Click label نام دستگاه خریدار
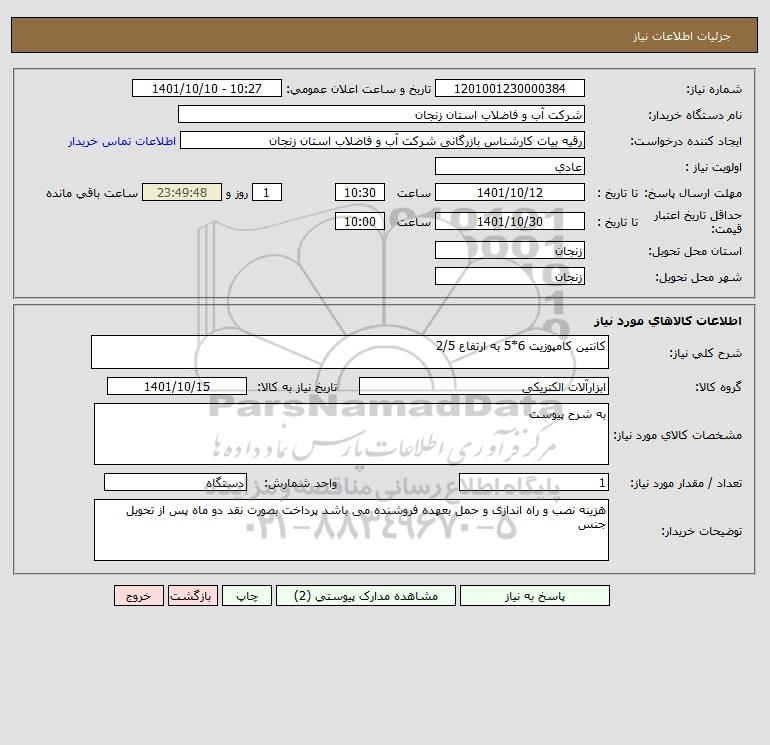 (695, 115)
